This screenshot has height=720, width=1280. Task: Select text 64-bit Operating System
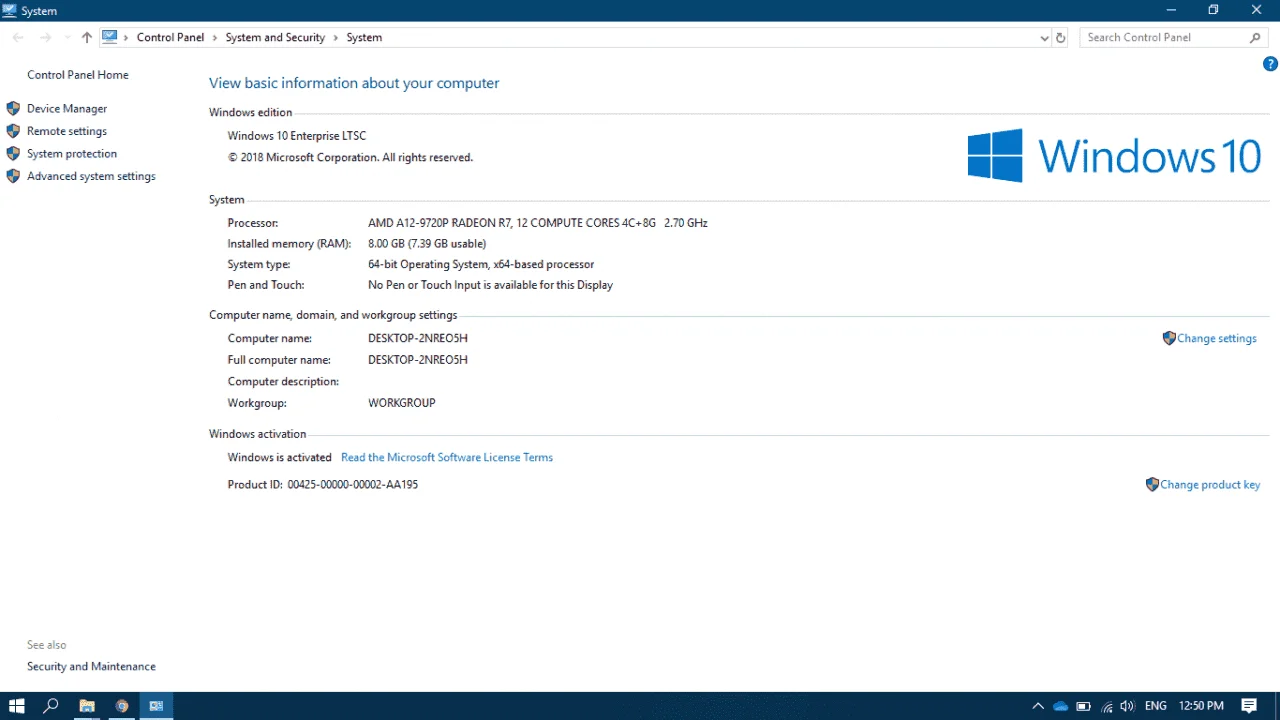click(428, 264)
